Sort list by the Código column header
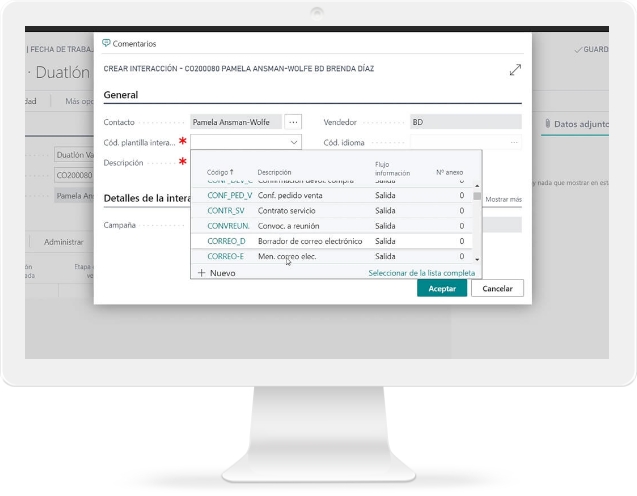This screenshot has width=637, height=496. (217, 172)
